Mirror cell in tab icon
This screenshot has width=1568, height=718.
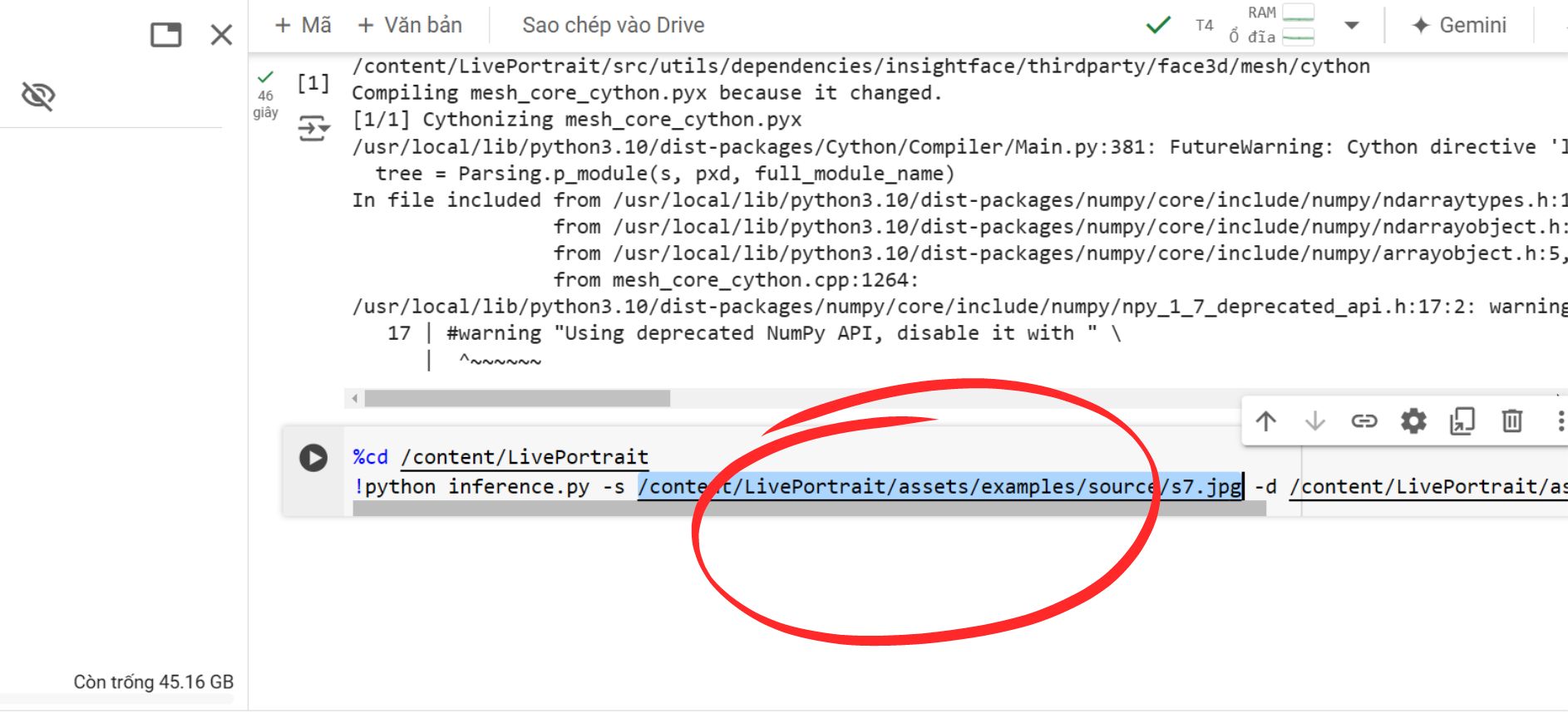point(1462,421)
